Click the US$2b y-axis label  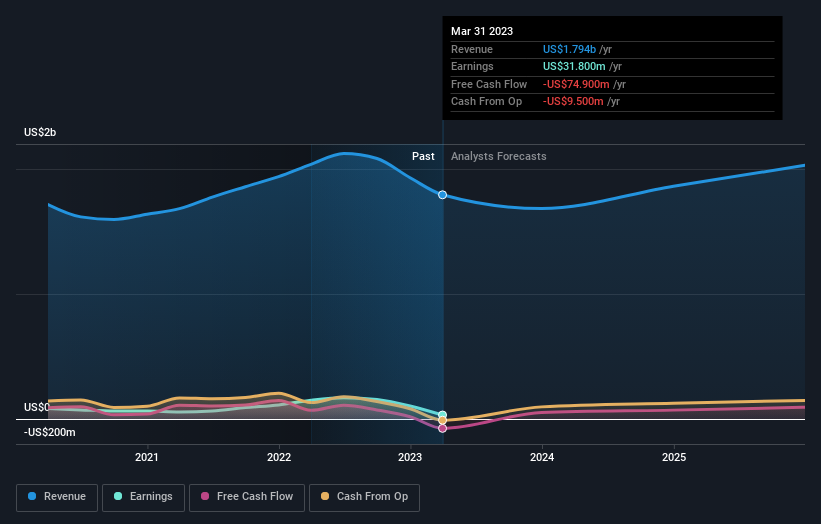(x=40, y=132)
